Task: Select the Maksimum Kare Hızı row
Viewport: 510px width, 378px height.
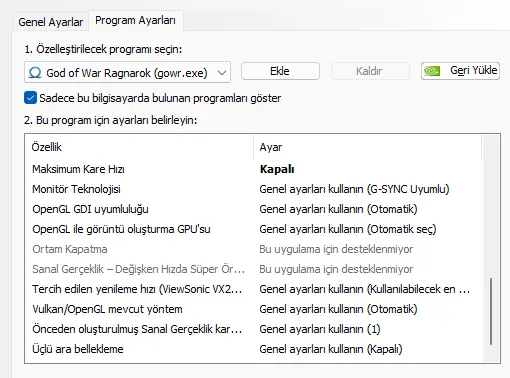Action: pos(253,169)
